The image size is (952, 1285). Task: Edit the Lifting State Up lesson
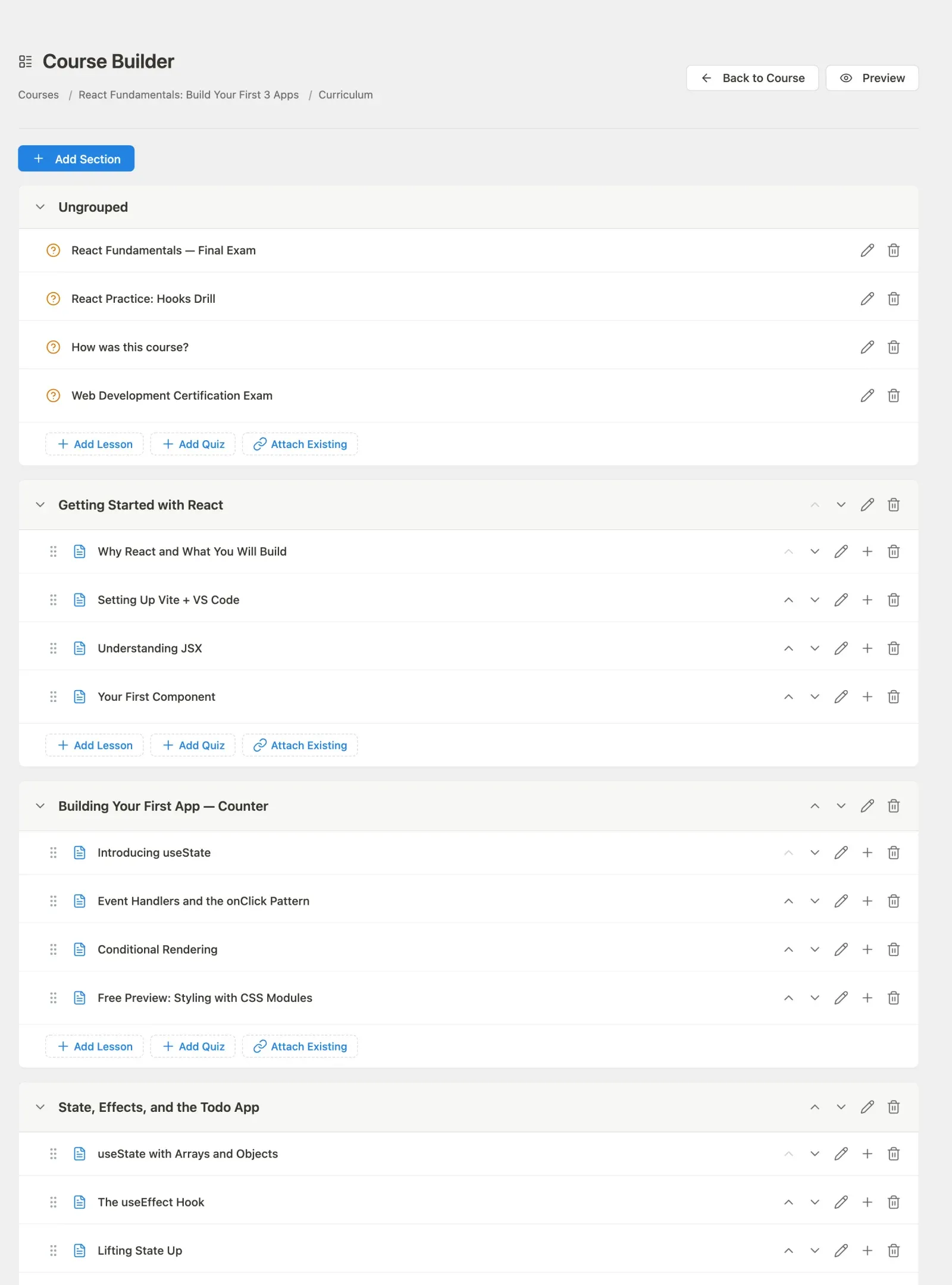pos(841,1251)
